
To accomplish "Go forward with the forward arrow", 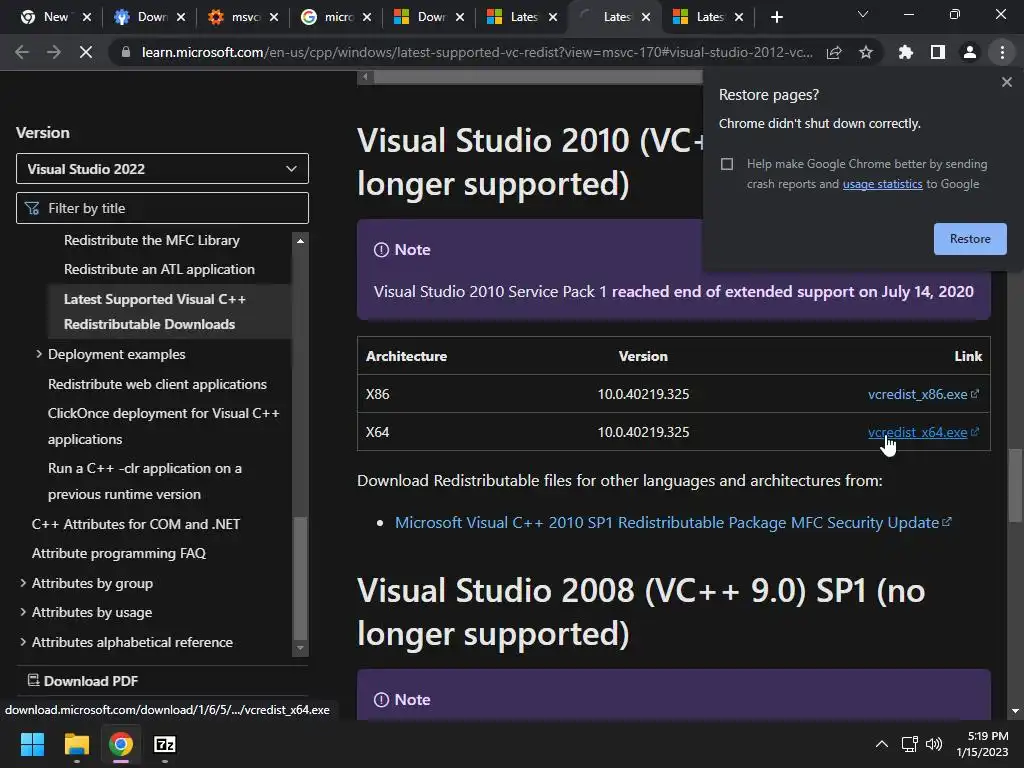I will tap(54, 52).
